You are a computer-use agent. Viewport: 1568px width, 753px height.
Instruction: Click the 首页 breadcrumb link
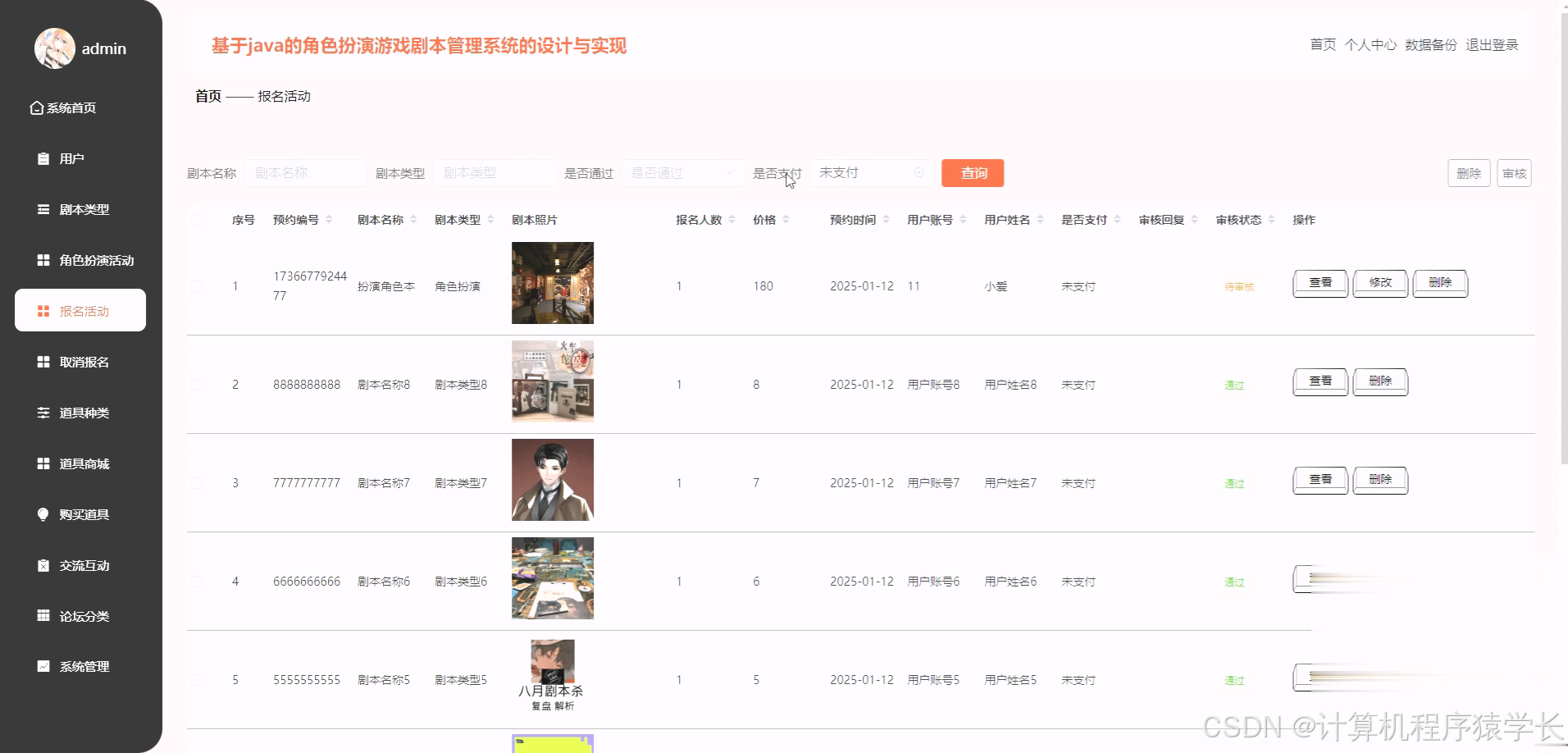click(208, 96)
